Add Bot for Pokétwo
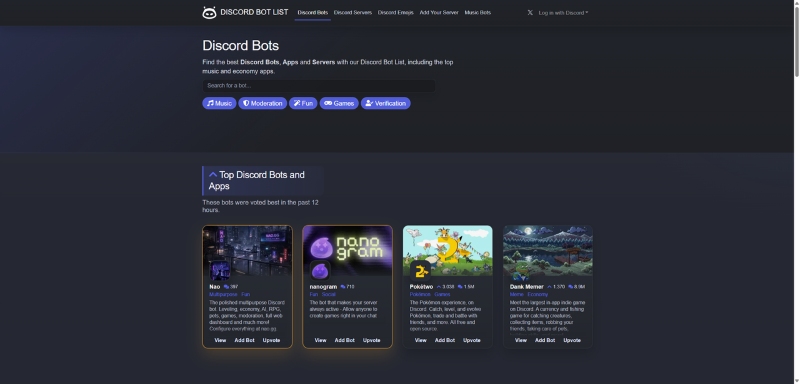 tap(445, 341)
